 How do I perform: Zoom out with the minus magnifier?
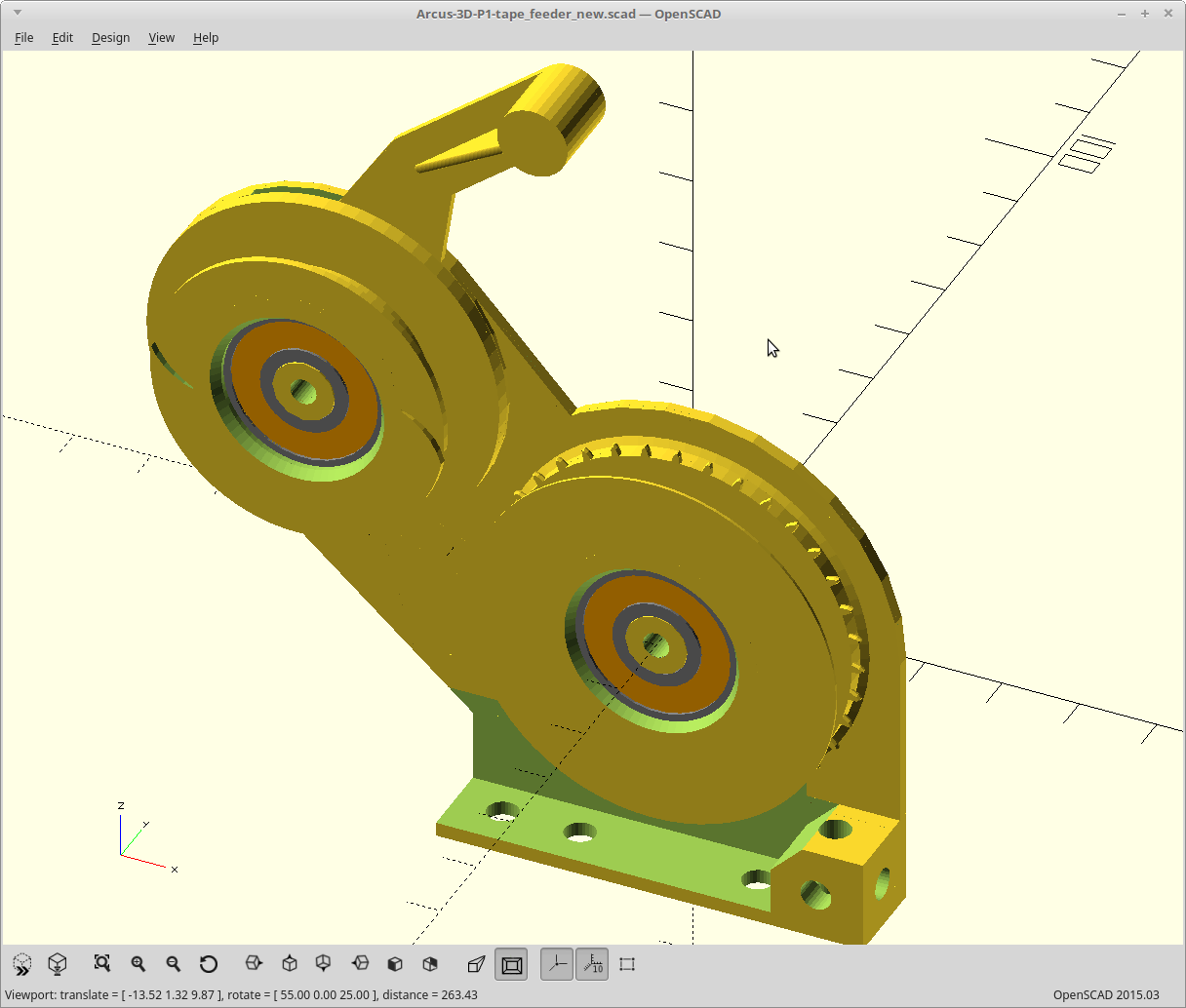pos(174,964)
